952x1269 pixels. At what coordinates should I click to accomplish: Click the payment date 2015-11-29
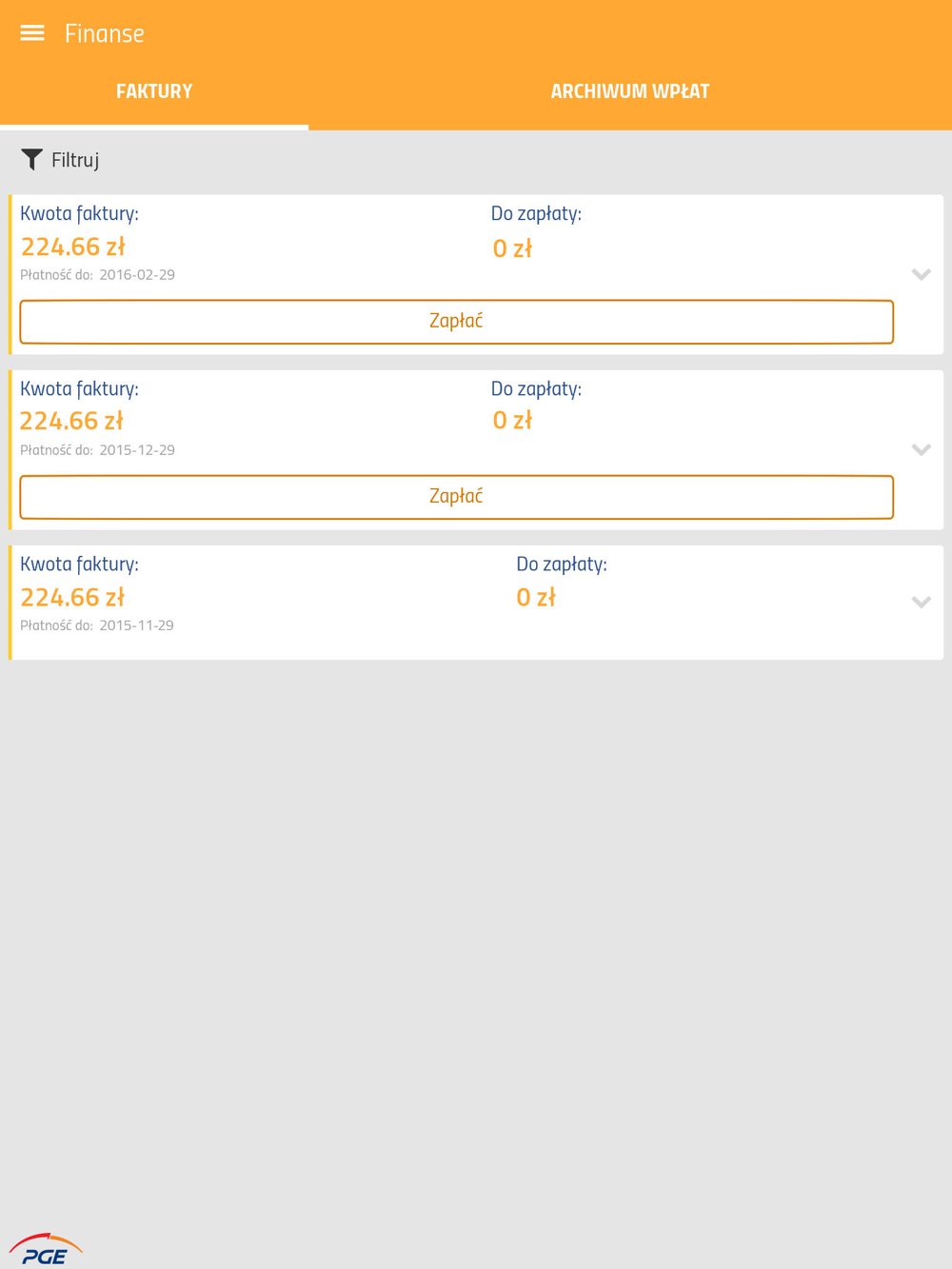136,625
